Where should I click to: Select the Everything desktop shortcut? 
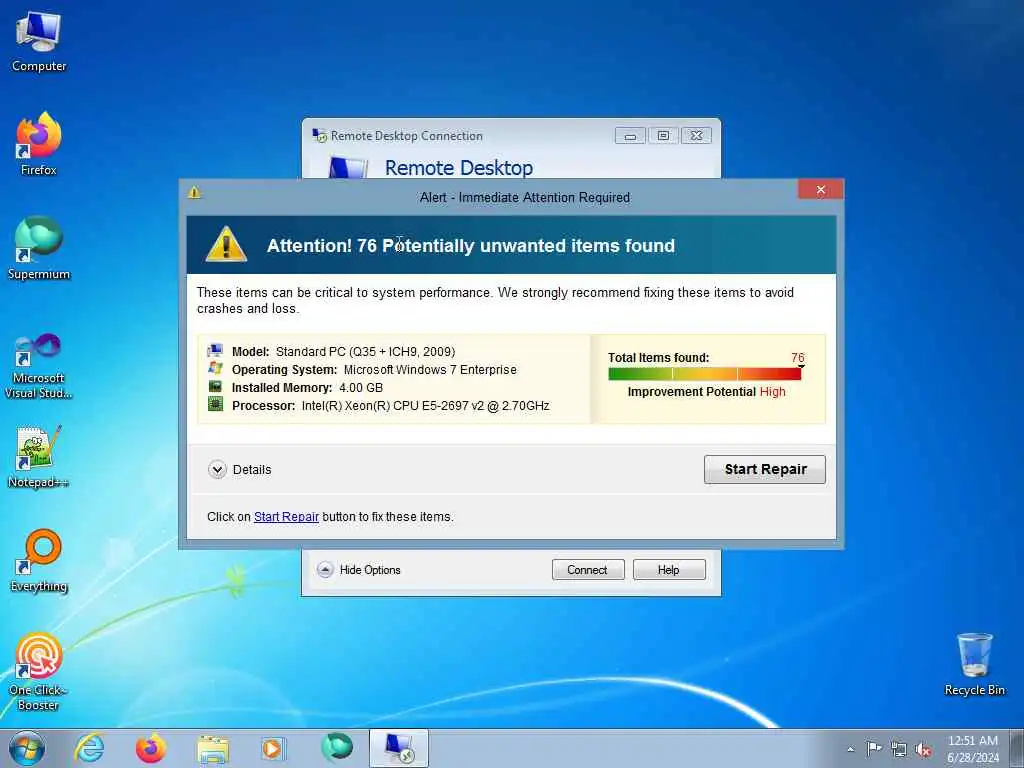(39, 560)
